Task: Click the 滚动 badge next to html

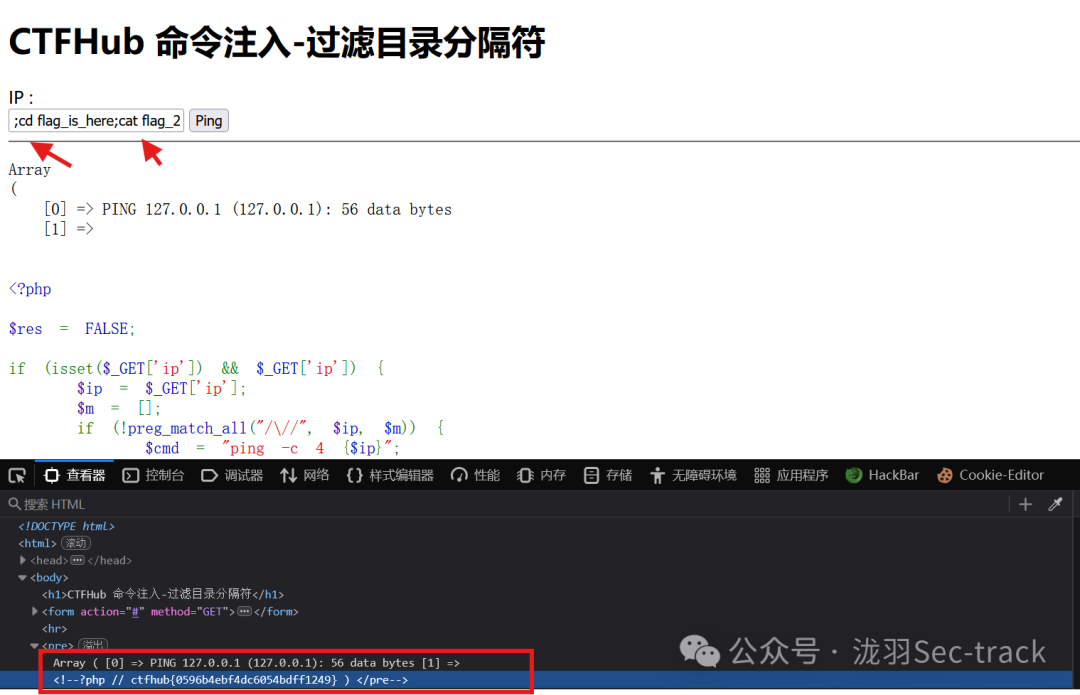Action: (76, 543)
